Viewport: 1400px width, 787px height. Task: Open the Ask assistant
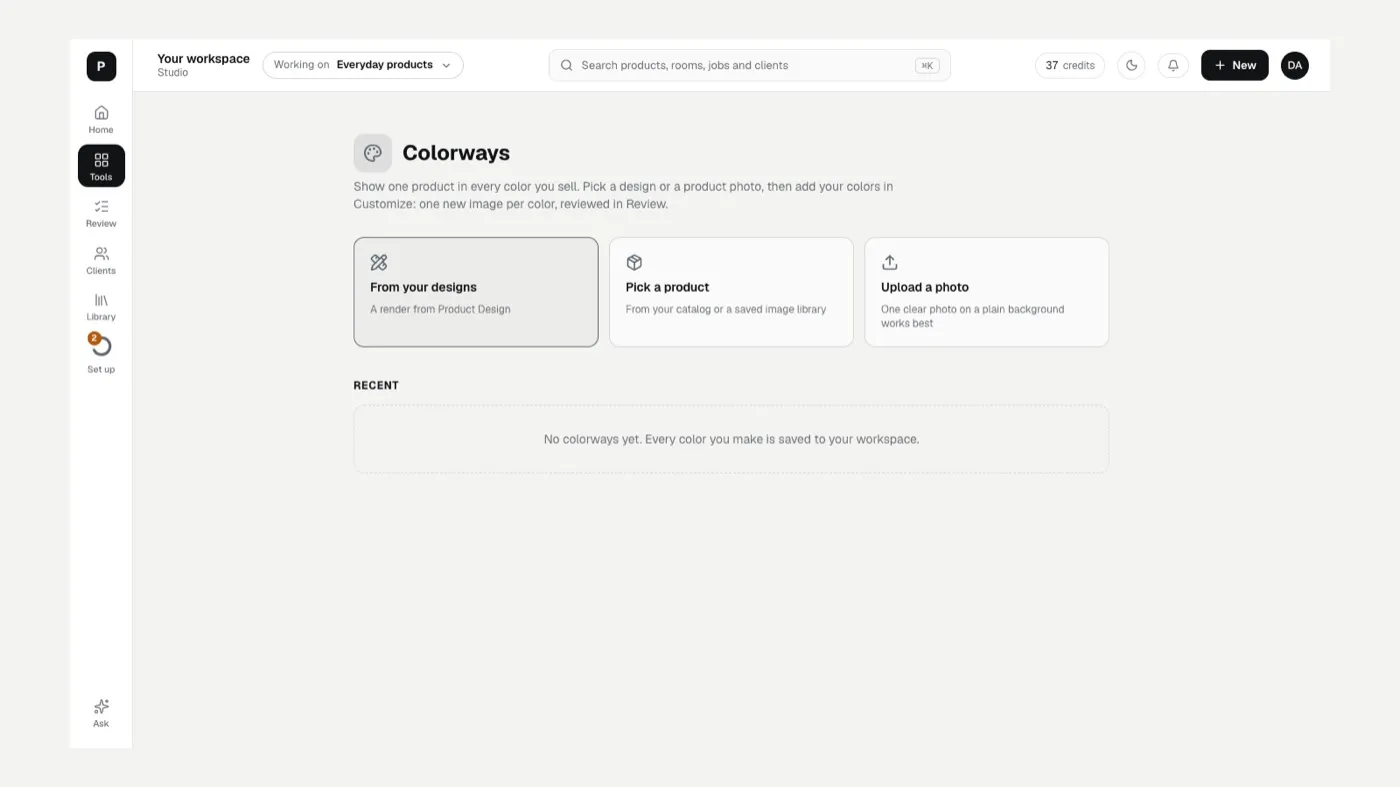tap(101, 713)
